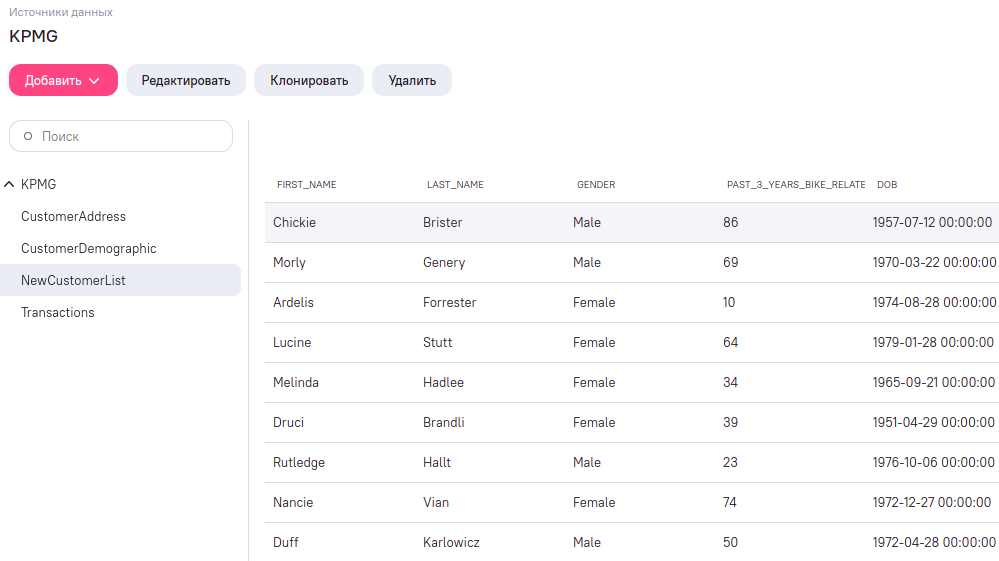Select the NewCustomerList table

(120, 280)
